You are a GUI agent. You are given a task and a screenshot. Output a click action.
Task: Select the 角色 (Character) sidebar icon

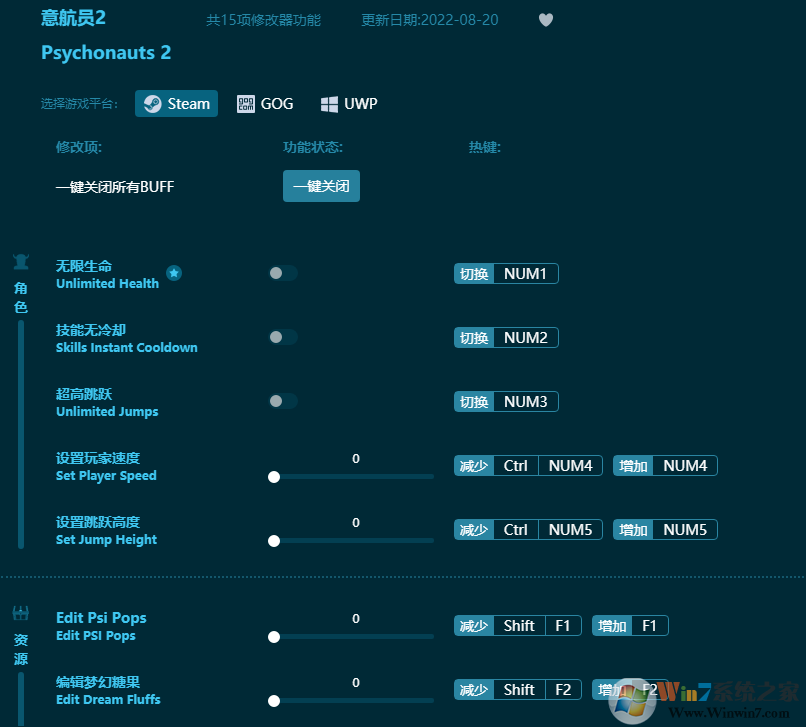pos(21,259)
